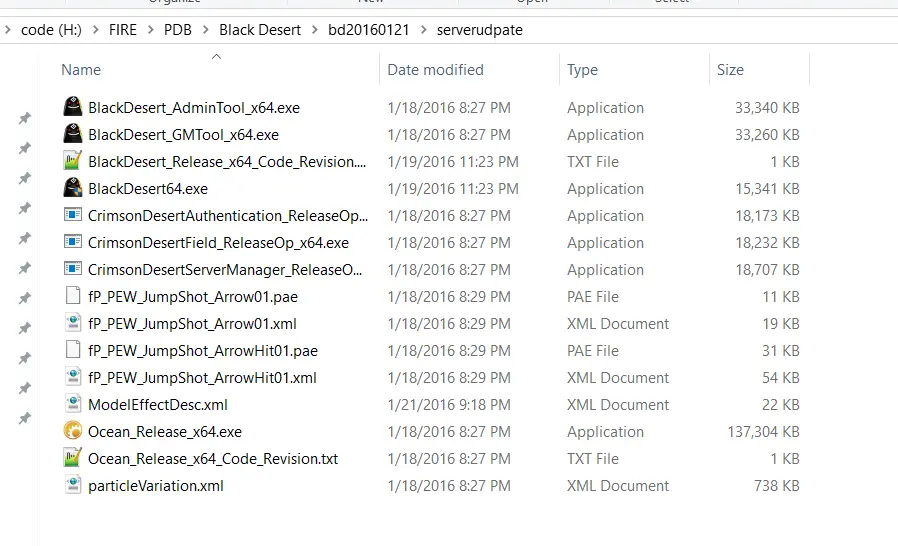This screenshot has width=898, height=546.
Task: Expand the chevron after Black Desert breadcrumb
Action: [314, 29]
